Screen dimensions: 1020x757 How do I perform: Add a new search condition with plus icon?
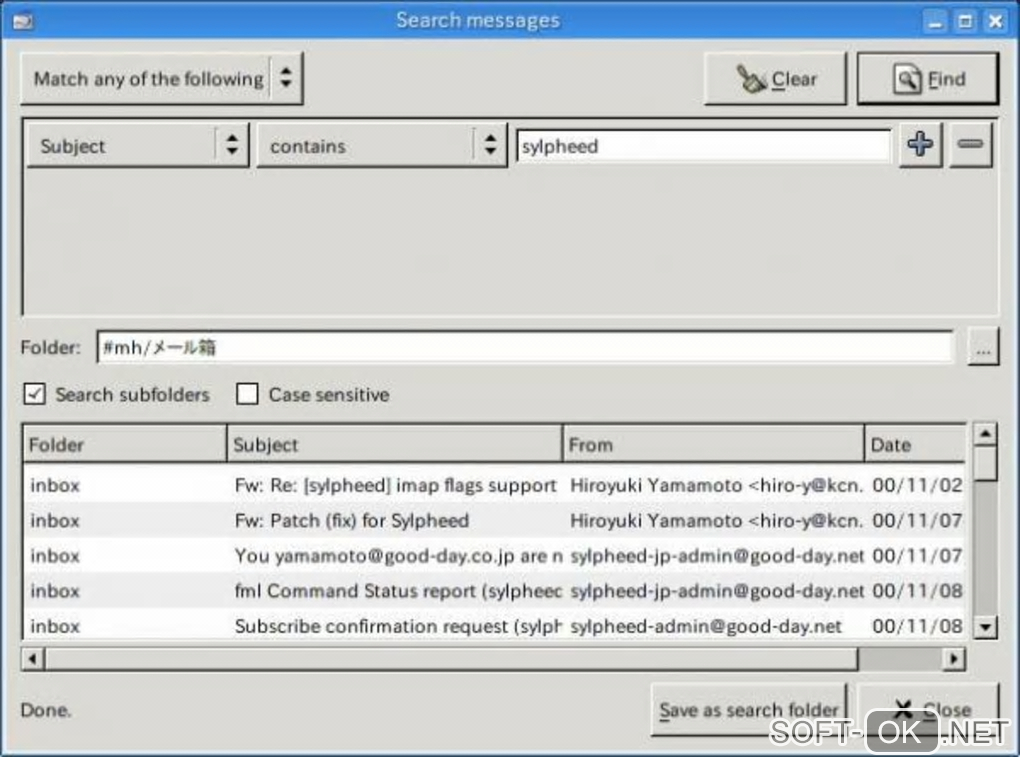pyautogui.click(x=920, y=144)
